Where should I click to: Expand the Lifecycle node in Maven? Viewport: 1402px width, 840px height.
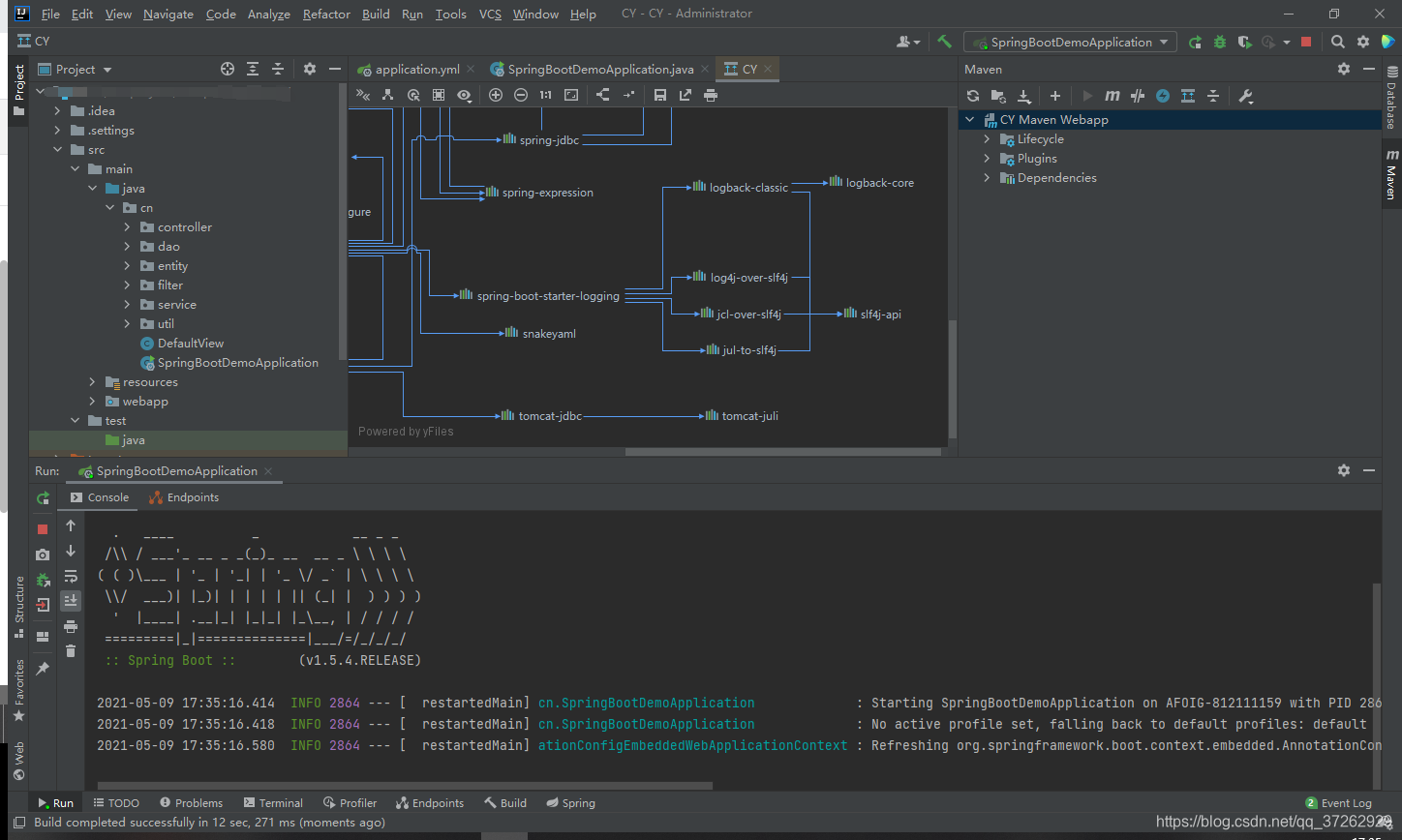(x=987, y=139)
